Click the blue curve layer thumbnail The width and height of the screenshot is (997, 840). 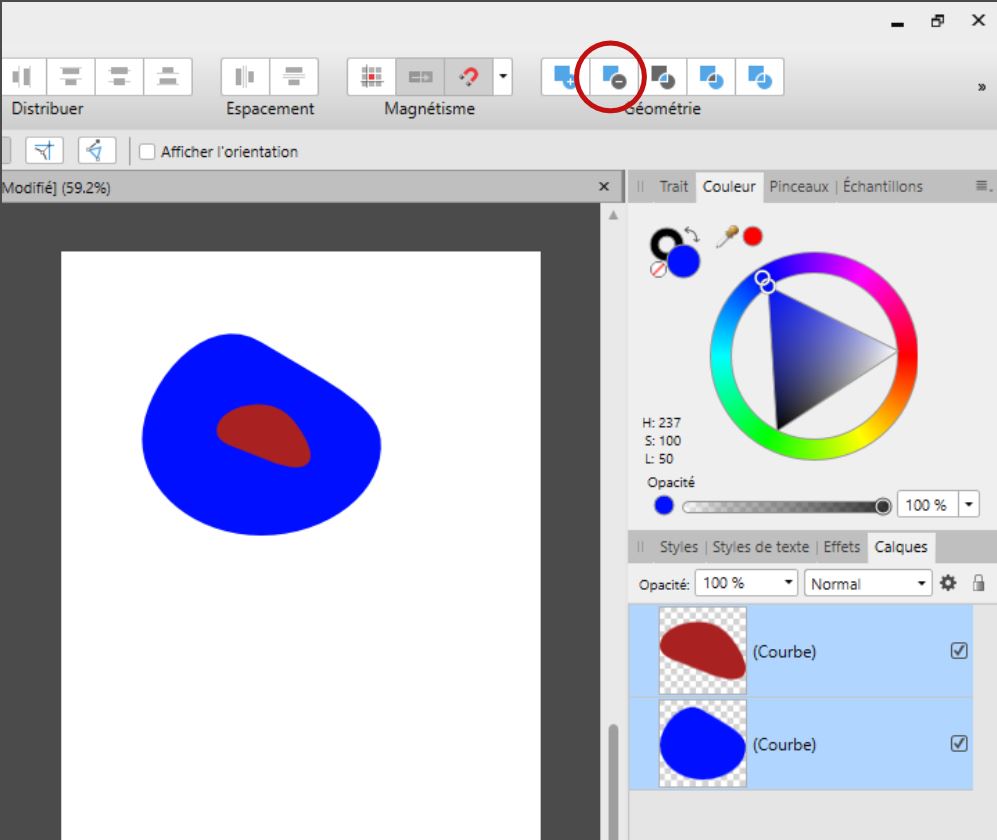click(x=703, y=743)
